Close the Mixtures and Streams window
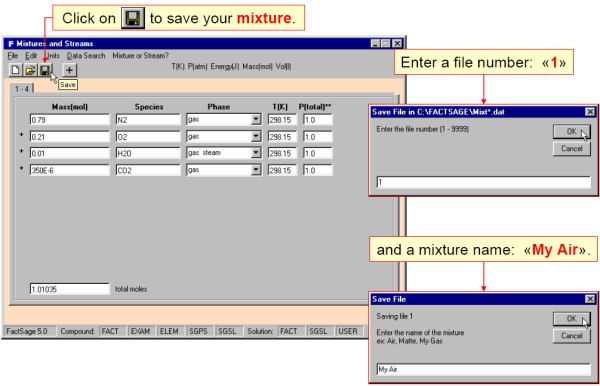This screenshot has height=386, width=600. [398, 44]
